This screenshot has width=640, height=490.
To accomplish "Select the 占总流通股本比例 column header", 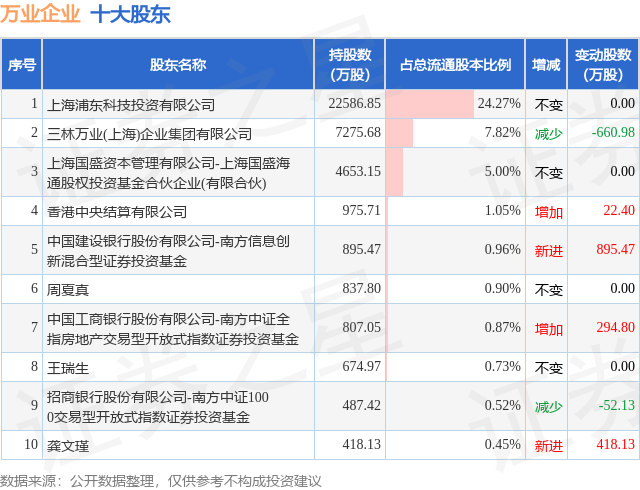I will point(455,65).
